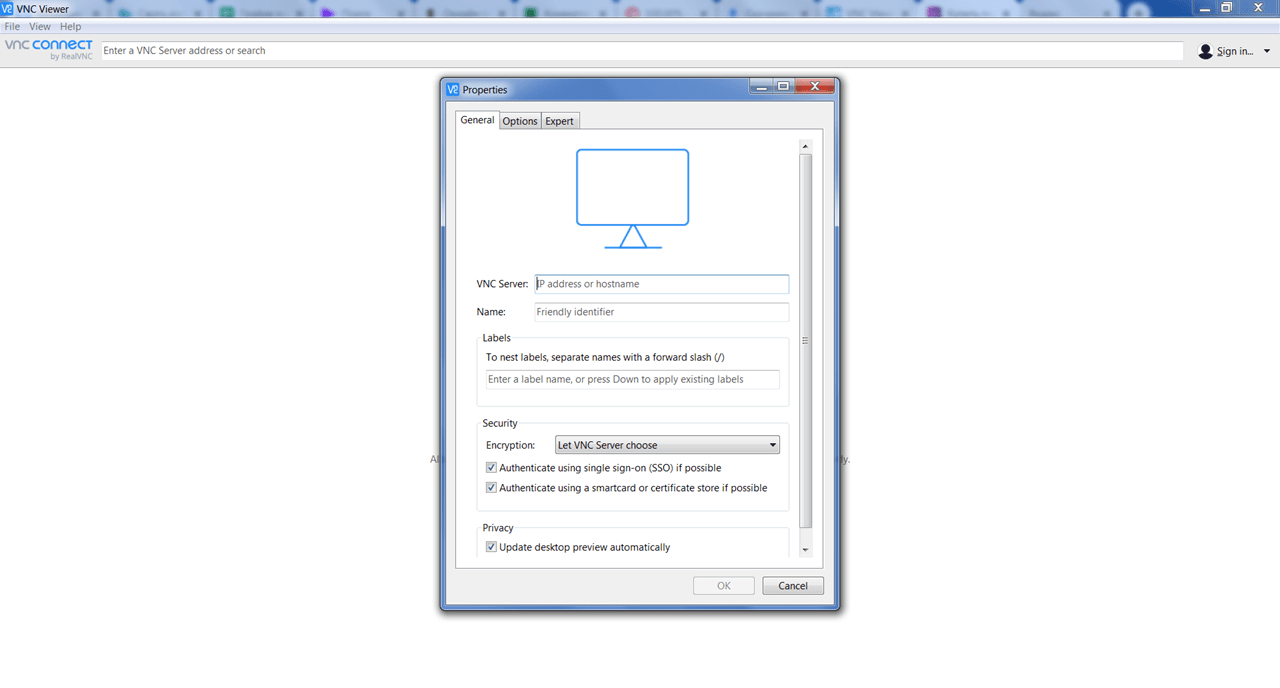Click the Name friendly identifier field
This screenshot has width=1280, height=688.
661,312
